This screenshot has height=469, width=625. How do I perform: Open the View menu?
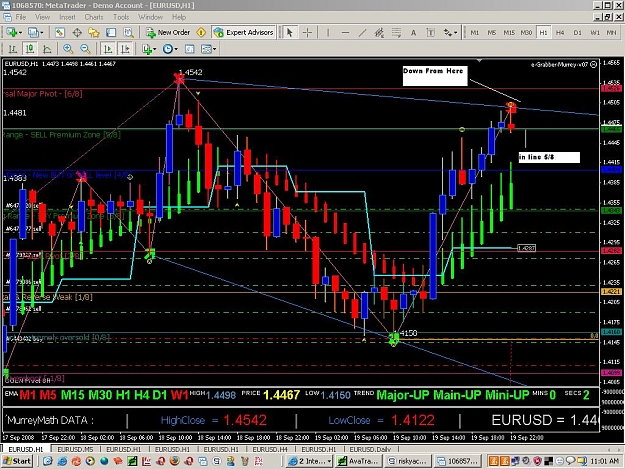(42, 17)
